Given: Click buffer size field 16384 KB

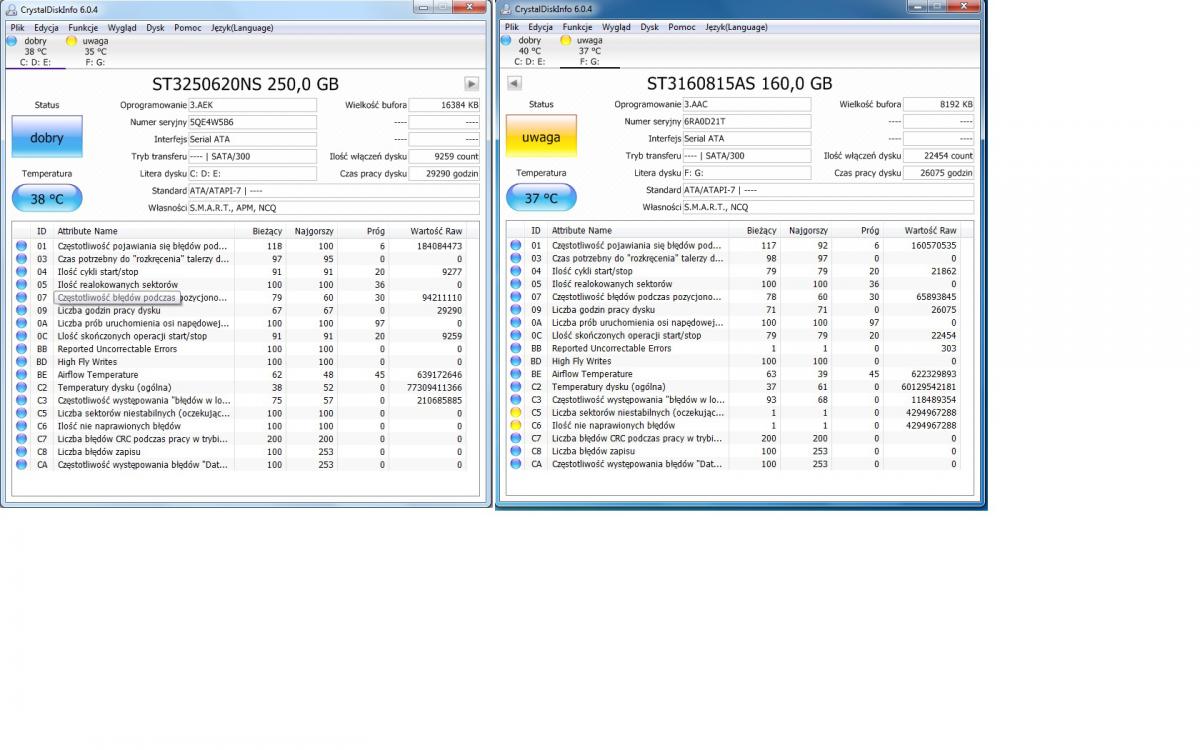Looking at the screenshot, I should pyautogui.click(x=444, y=105).
